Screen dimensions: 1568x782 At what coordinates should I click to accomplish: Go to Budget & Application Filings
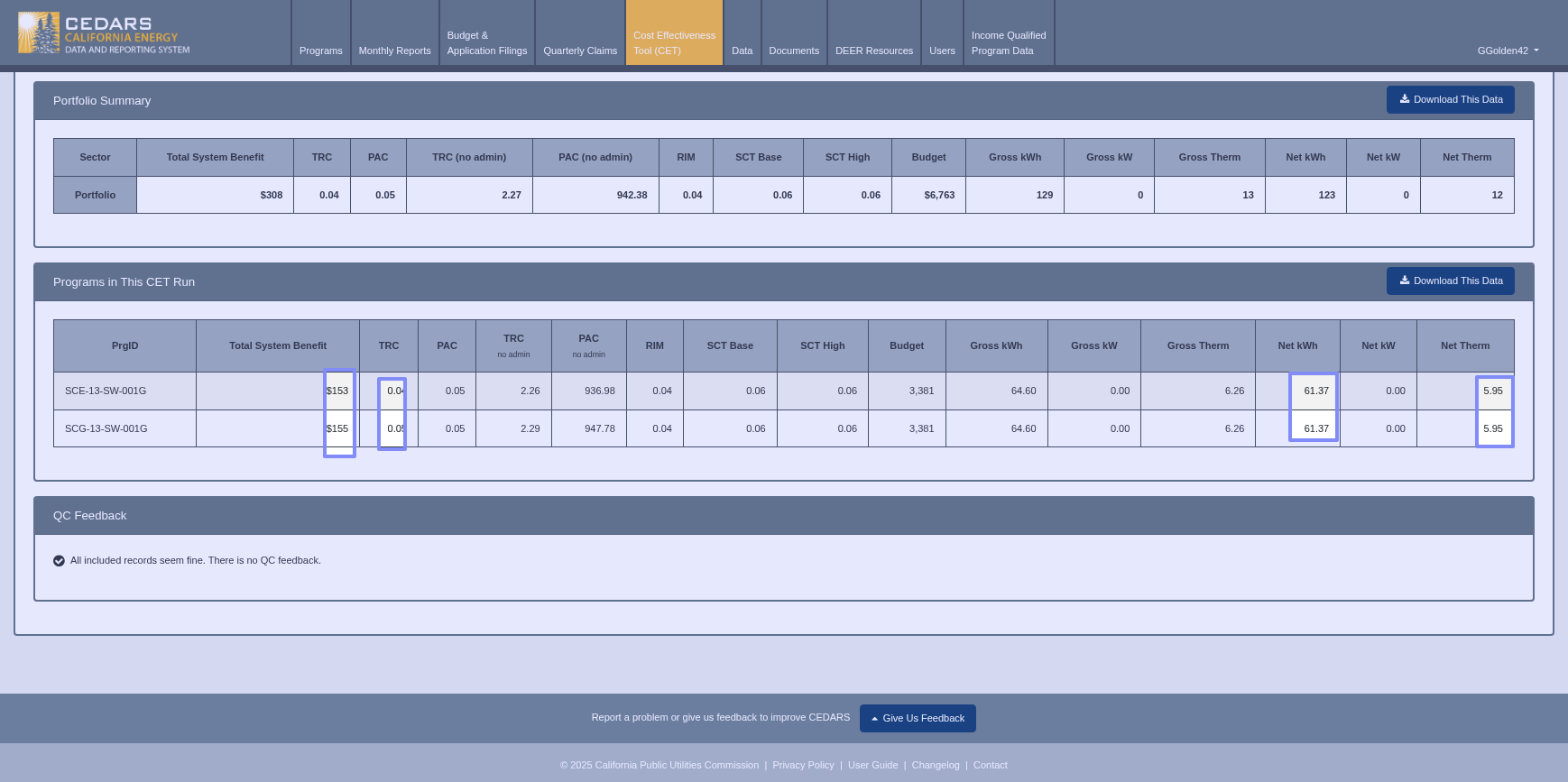coord(486,43)
